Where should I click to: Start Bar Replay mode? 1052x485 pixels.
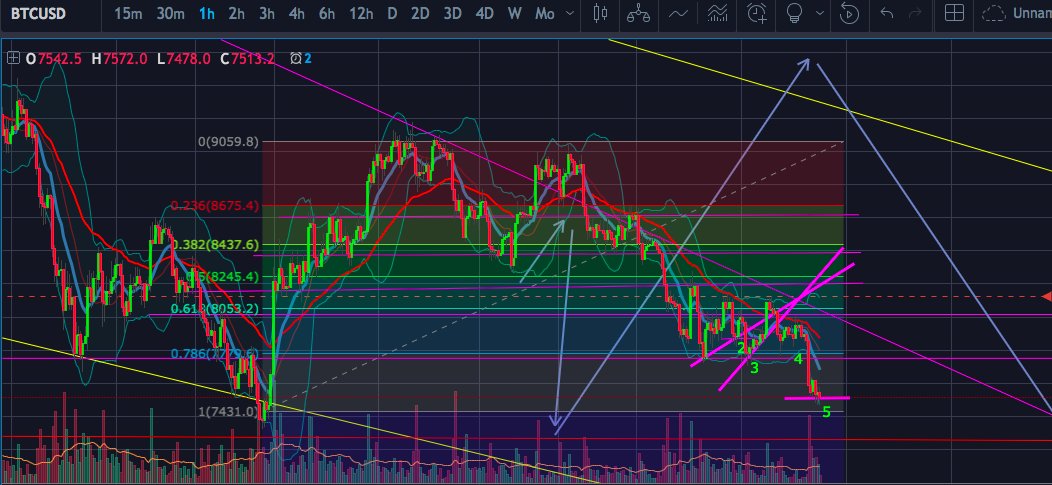(x=849, y=13)
